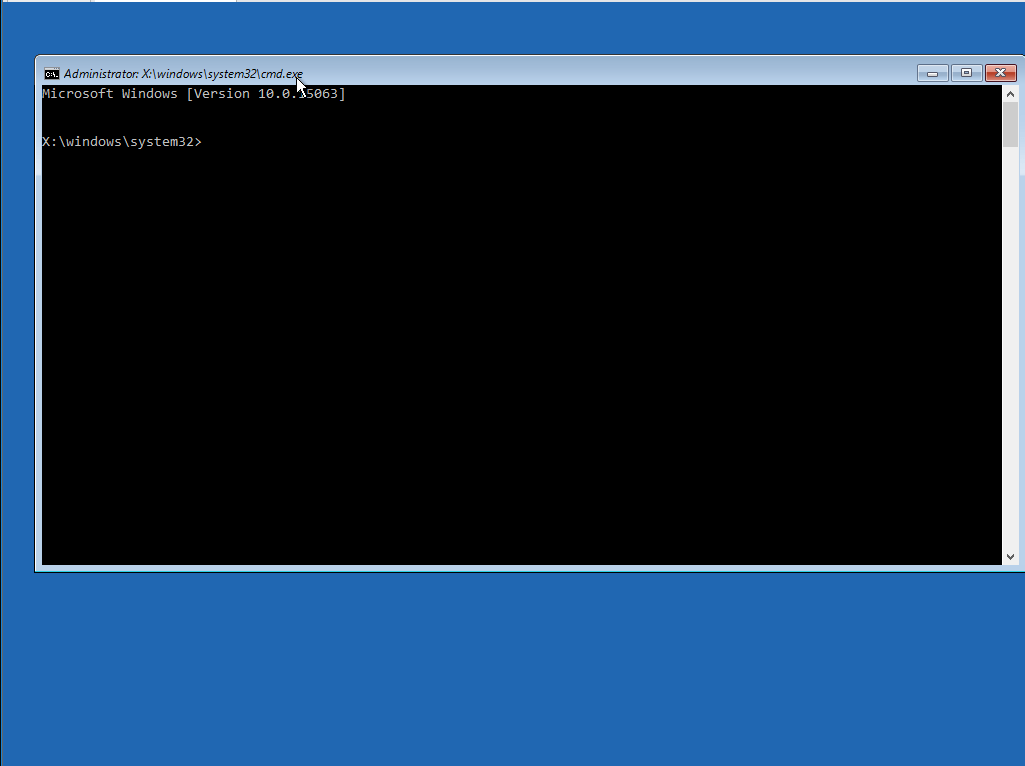1025x766 pixels.
Task: Click the scrollbar down arrow
Action: click(x=1011, y=557)
